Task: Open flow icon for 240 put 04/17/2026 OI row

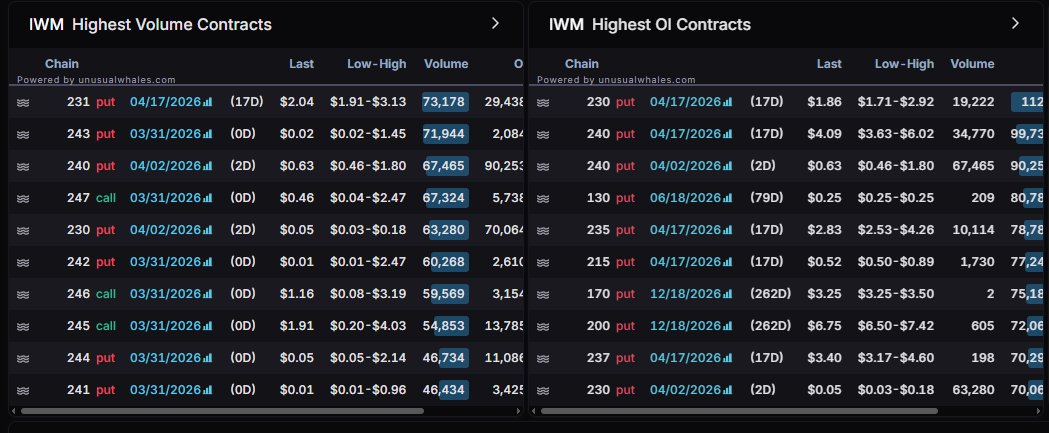Action: [543, 135]
